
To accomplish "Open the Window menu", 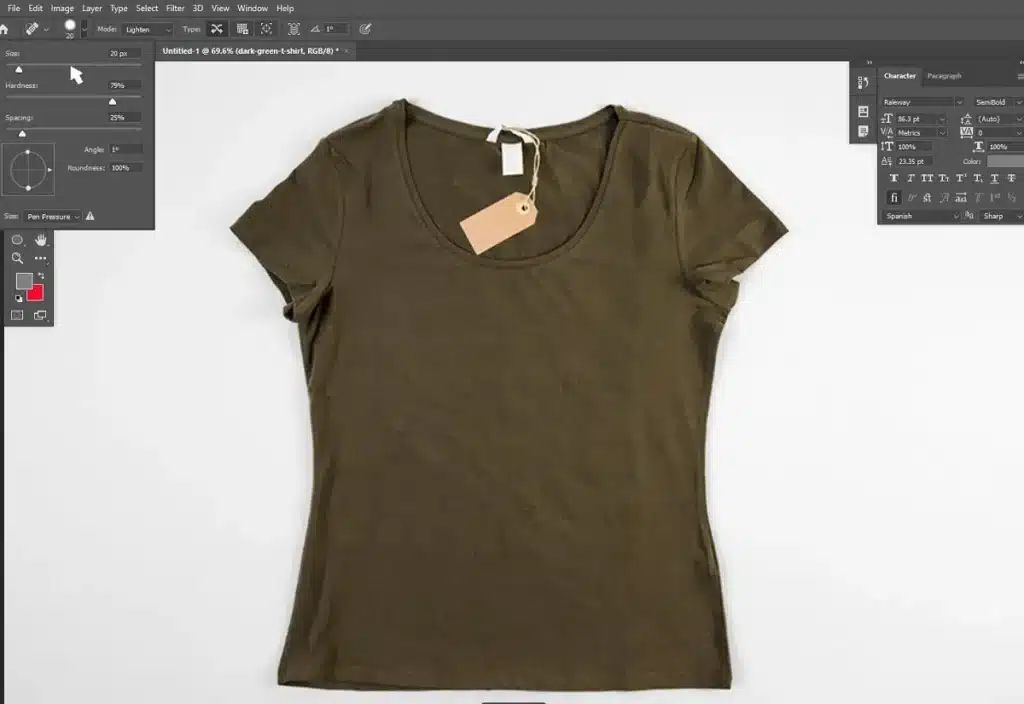I will tap(252, 8).
